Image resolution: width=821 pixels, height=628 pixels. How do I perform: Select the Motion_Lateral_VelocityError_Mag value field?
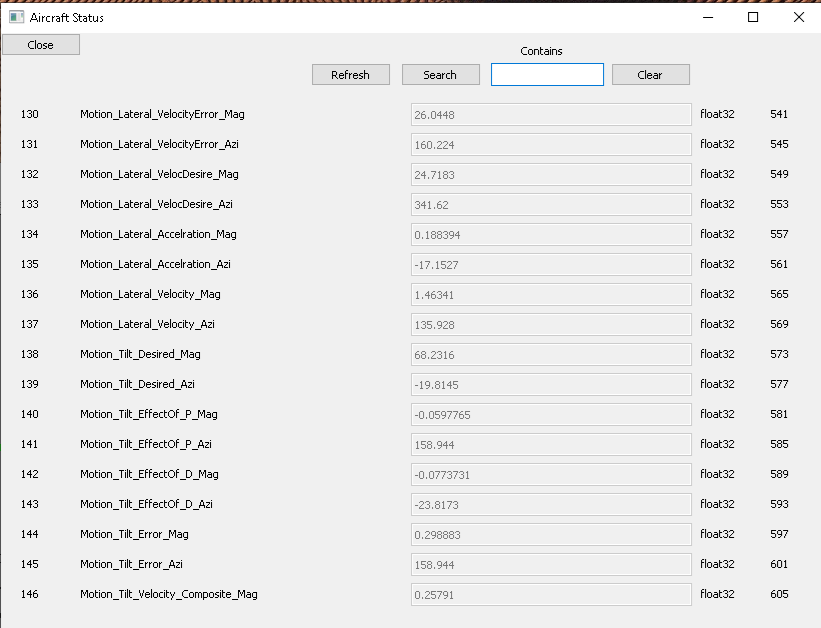tap(551, 115)
